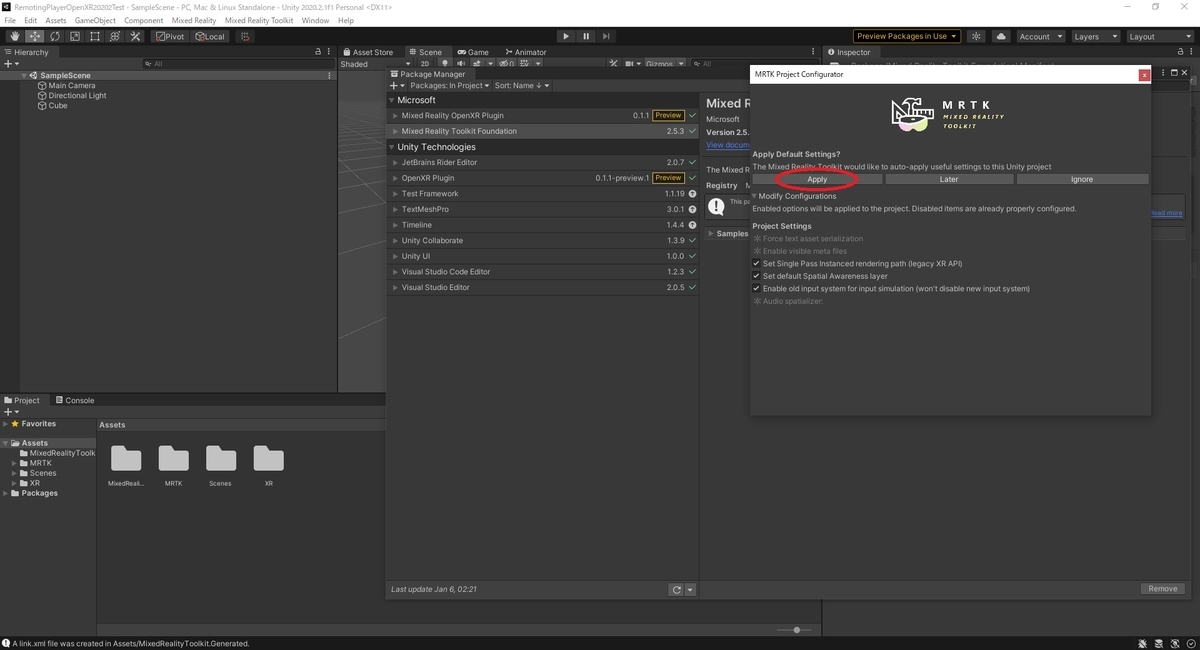Viewport: 1200px width, 650px height.
Task: Collapse the Unity Technologies package group
Action: click(x=391, y=147)
